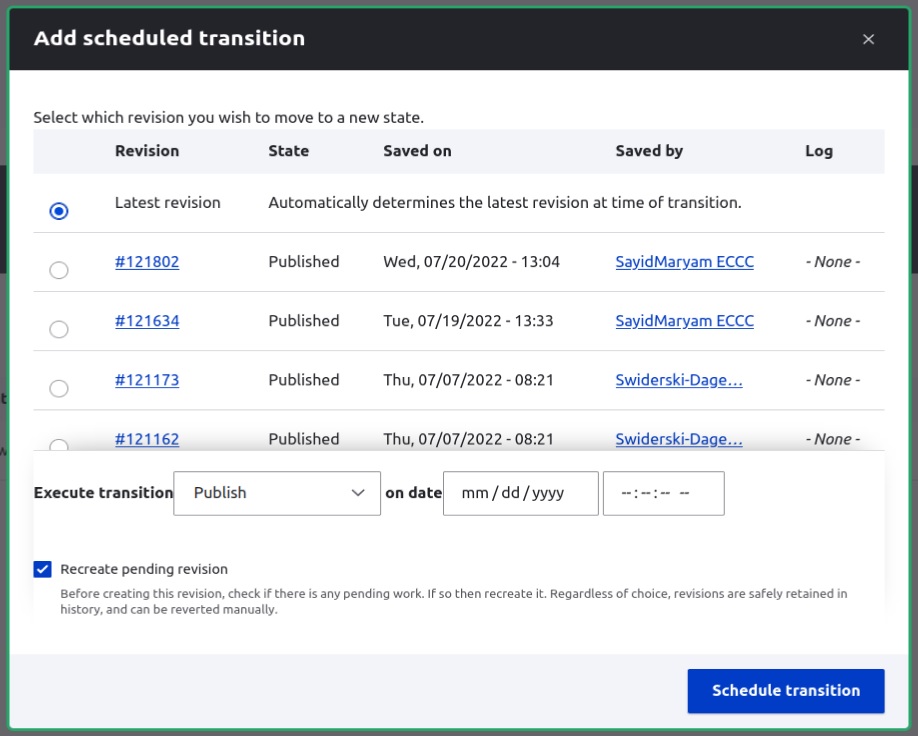Open Swiderski-Dage profile from revision #121173
Screen dimensions: 918x736
679,379
